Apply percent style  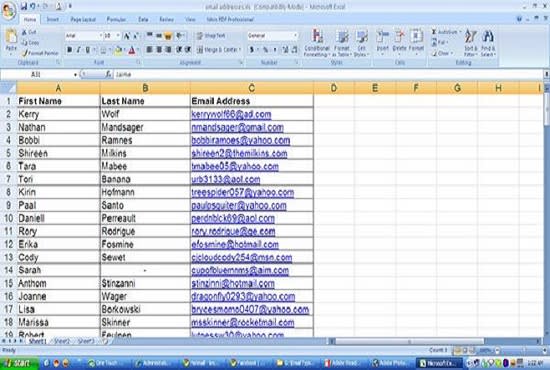(x=266, y=50)
